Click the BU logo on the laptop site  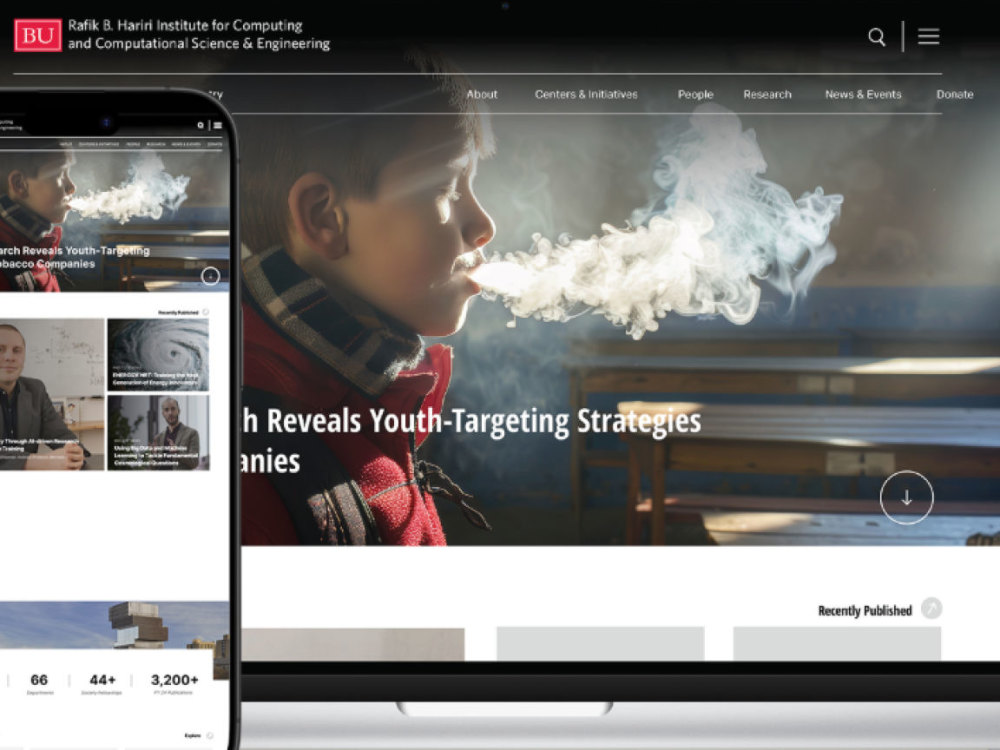click(x=38, y=35)
